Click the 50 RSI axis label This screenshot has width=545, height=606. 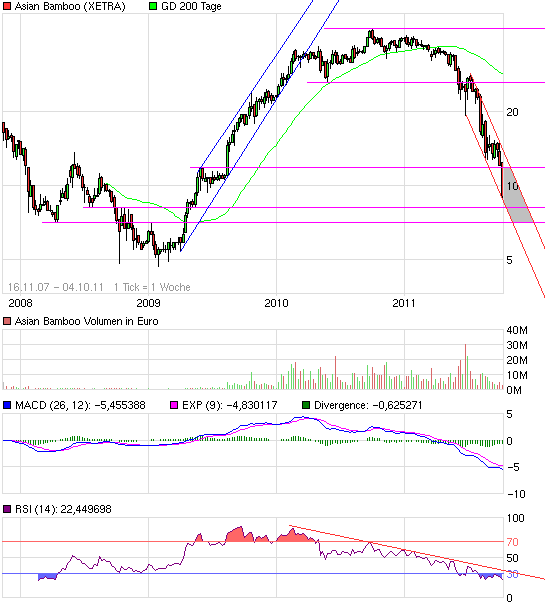[x=512, y=558]
